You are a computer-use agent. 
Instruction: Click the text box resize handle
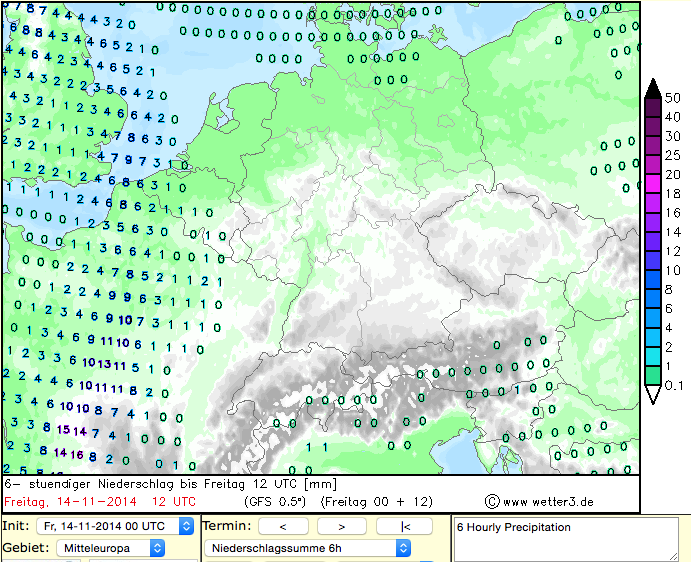(673, 557)
